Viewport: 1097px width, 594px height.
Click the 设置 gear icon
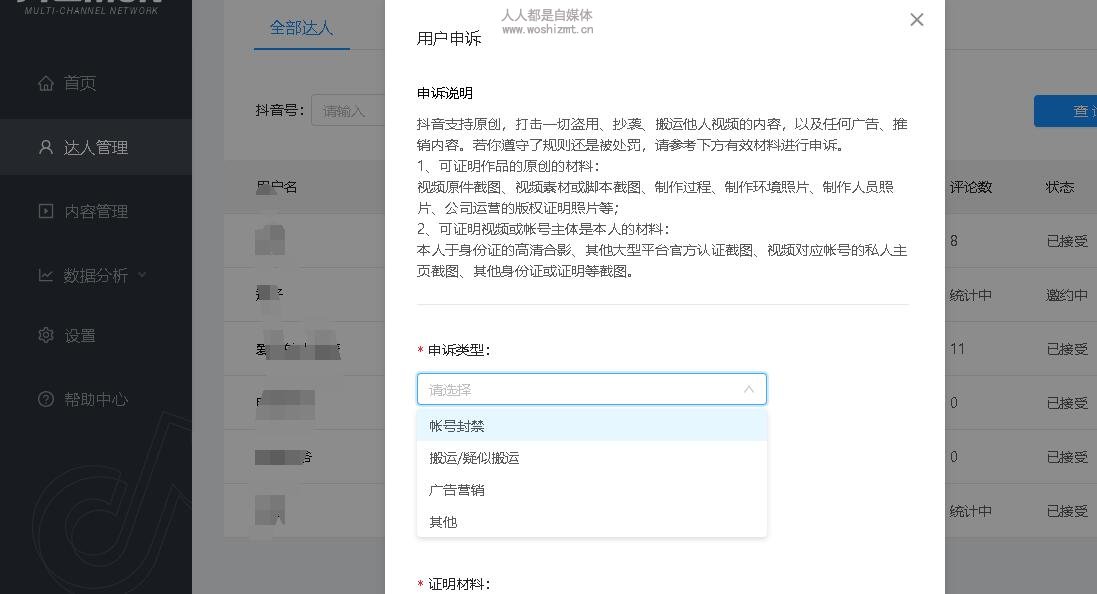45,335
